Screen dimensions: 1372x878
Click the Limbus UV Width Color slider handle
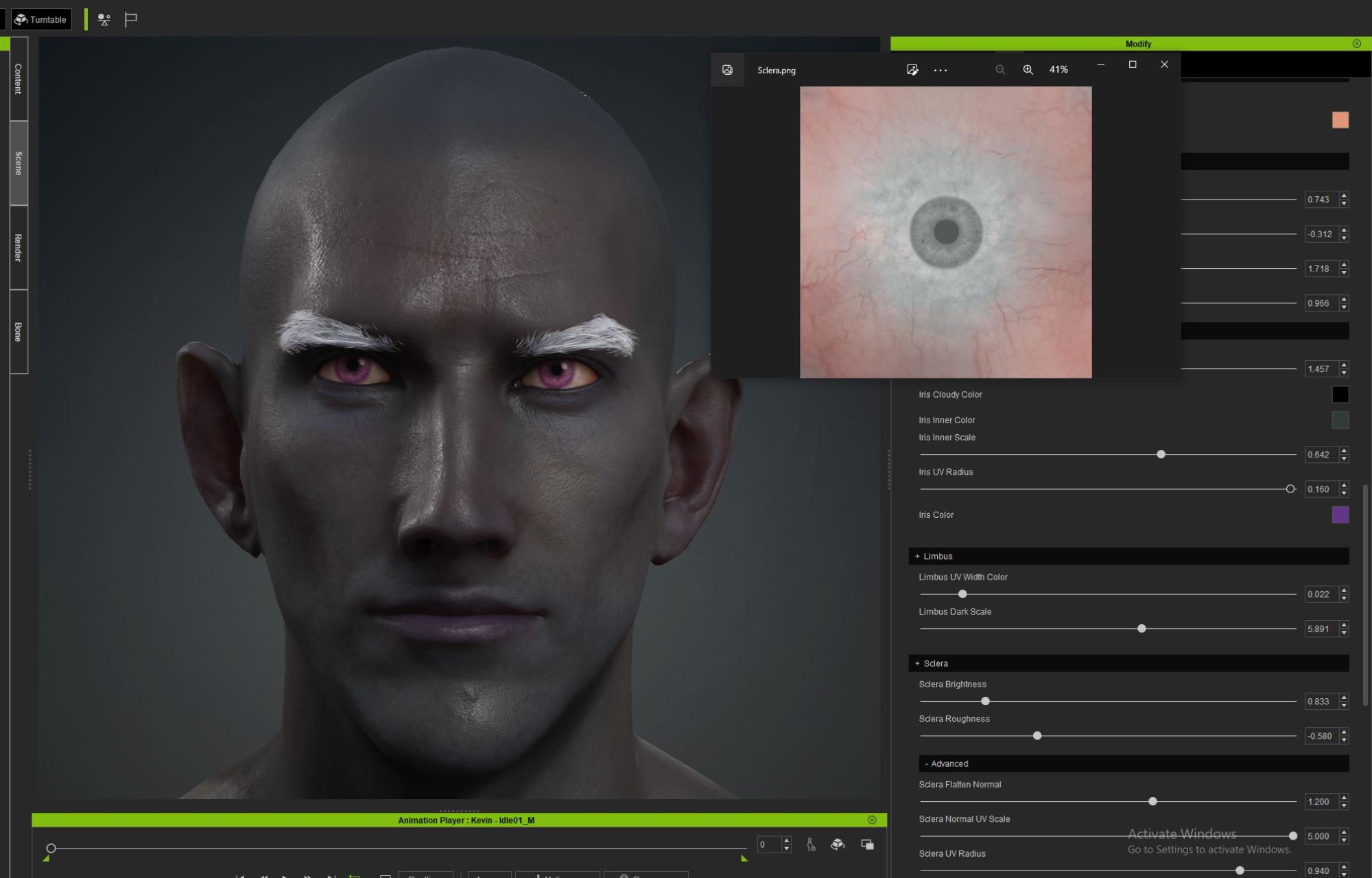962,594
